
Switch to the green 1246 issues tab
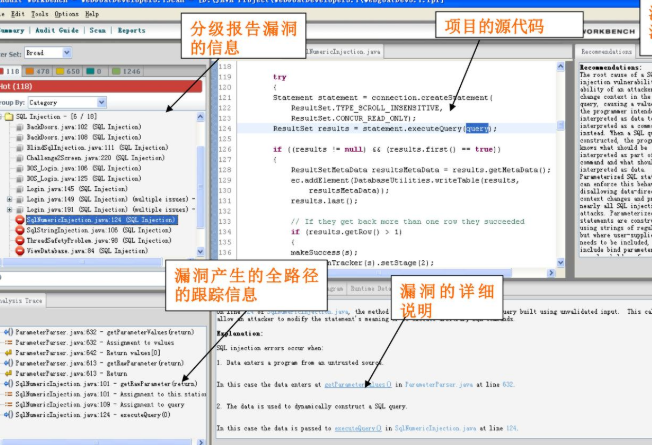click(x=127, y=71)
